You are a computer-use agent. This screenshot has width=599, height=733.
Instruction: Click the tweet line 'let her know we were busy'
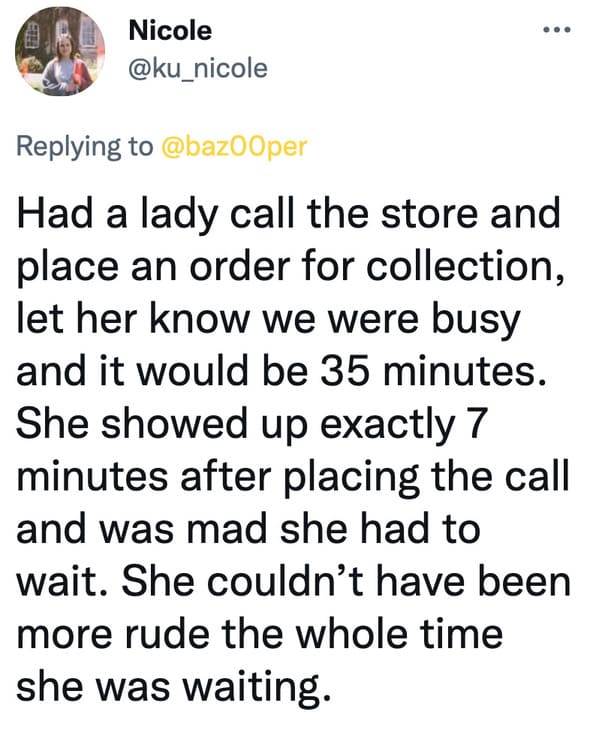268,320
